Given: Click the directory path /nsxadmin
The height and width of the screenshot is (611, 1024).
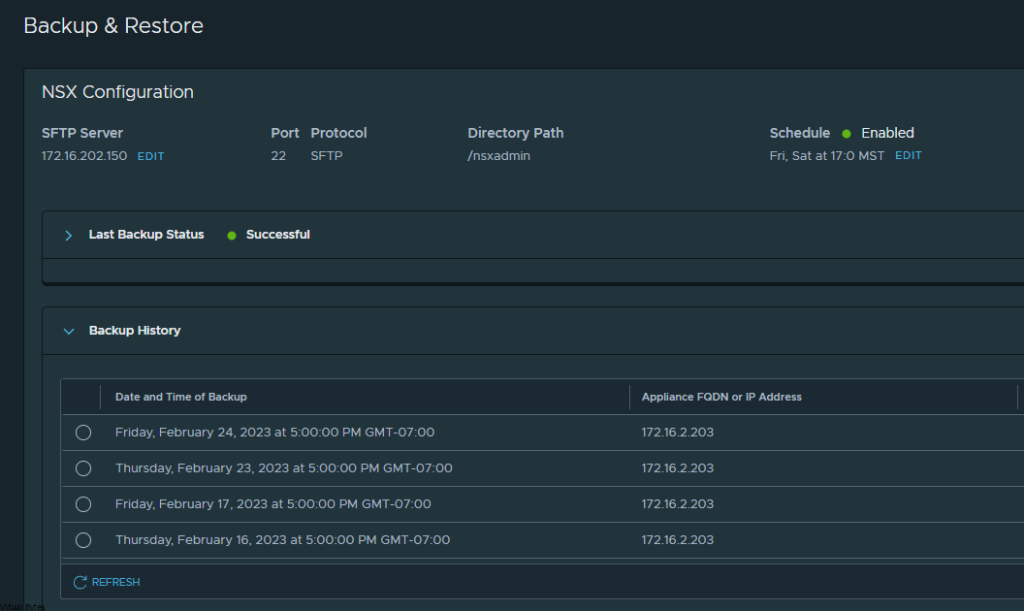Looking at the screenshot, I should pyautogui.click(x=499, y=156).
